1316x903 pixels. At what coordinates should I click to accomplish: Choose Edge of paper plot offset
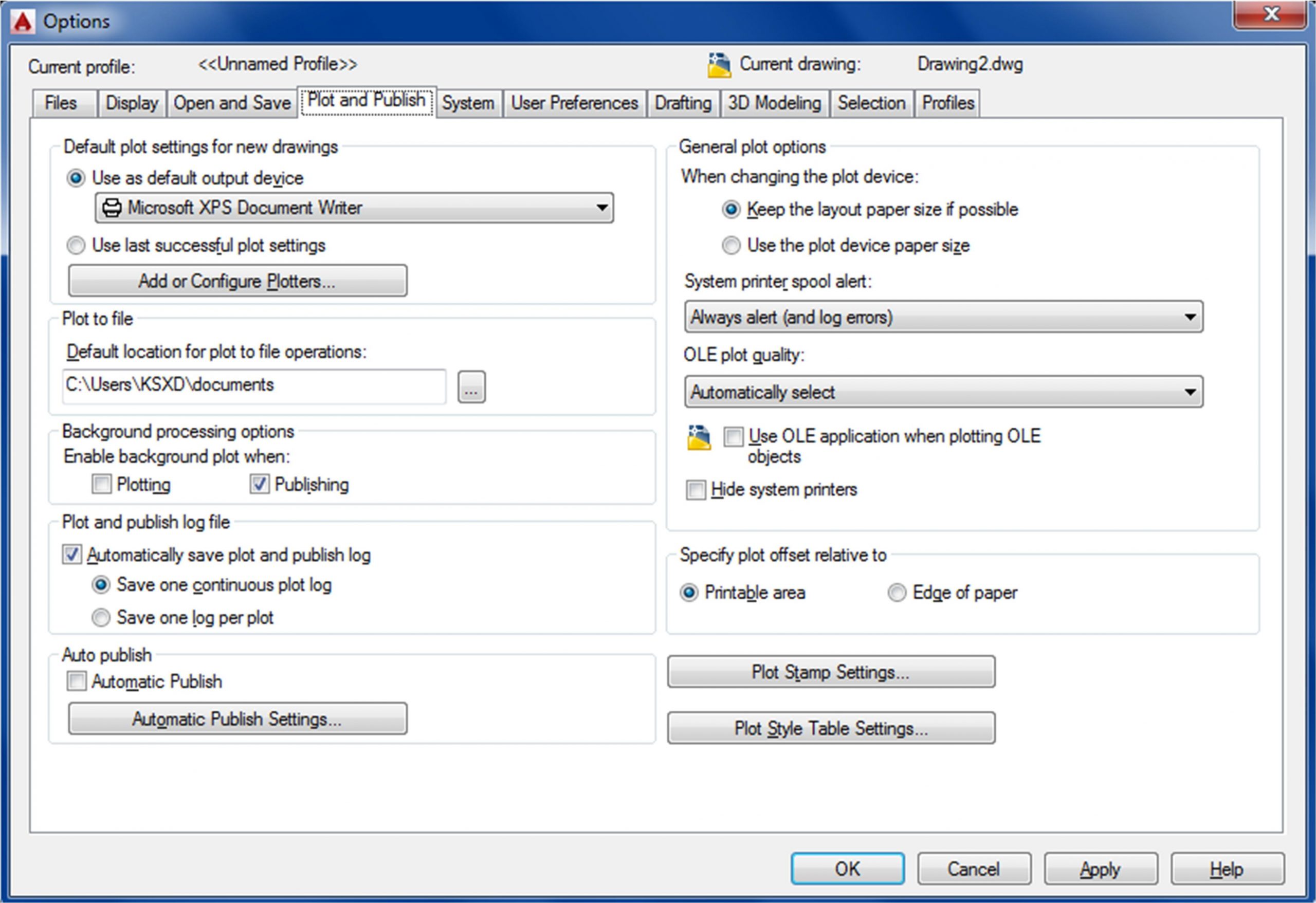[x=897, y=593]
